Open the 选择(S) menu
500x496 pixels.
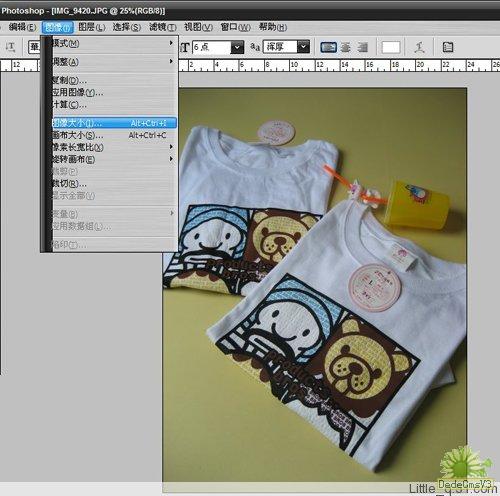pos(127,27)
